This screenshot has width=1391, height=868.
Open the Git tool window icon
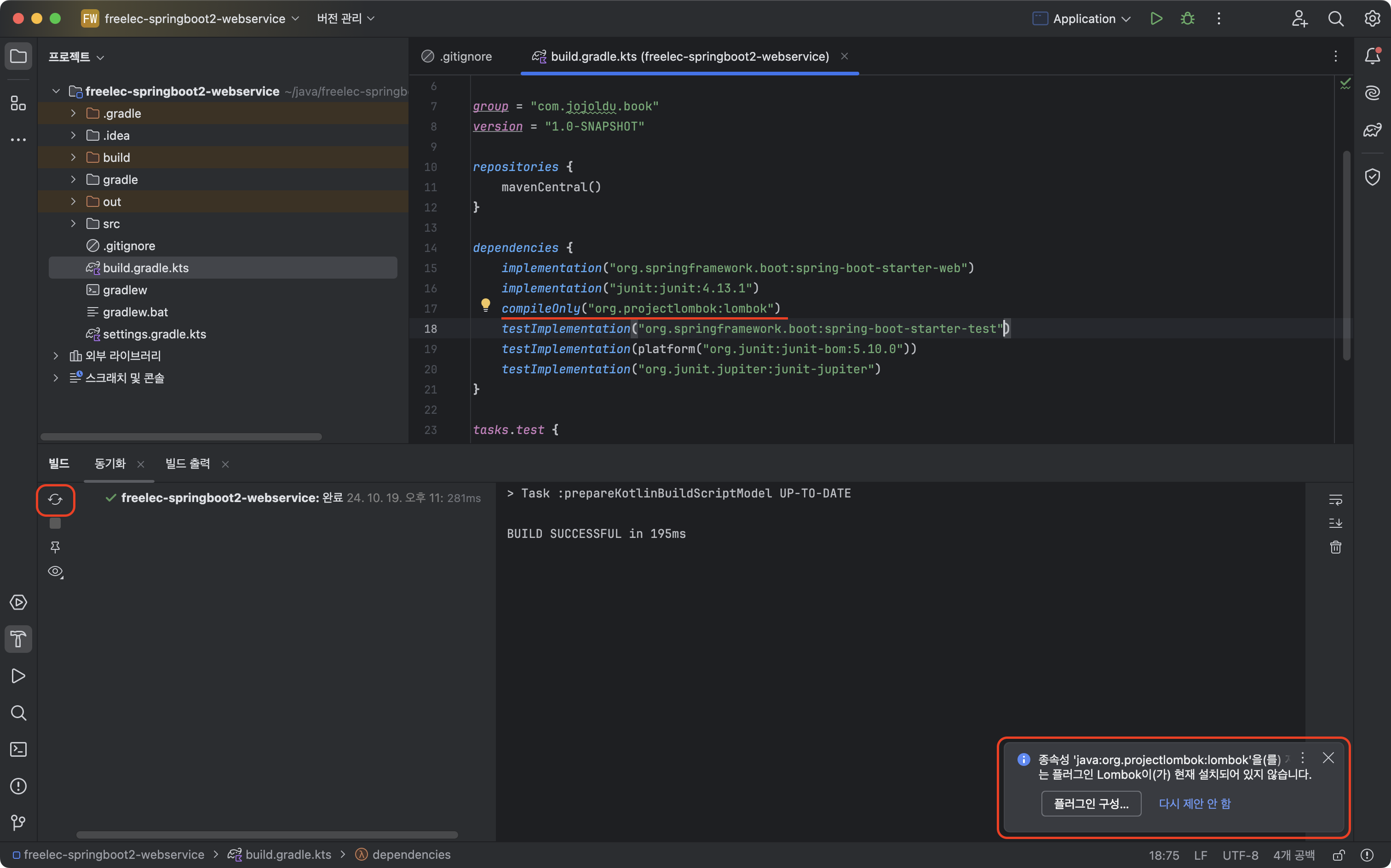[18, 822]
